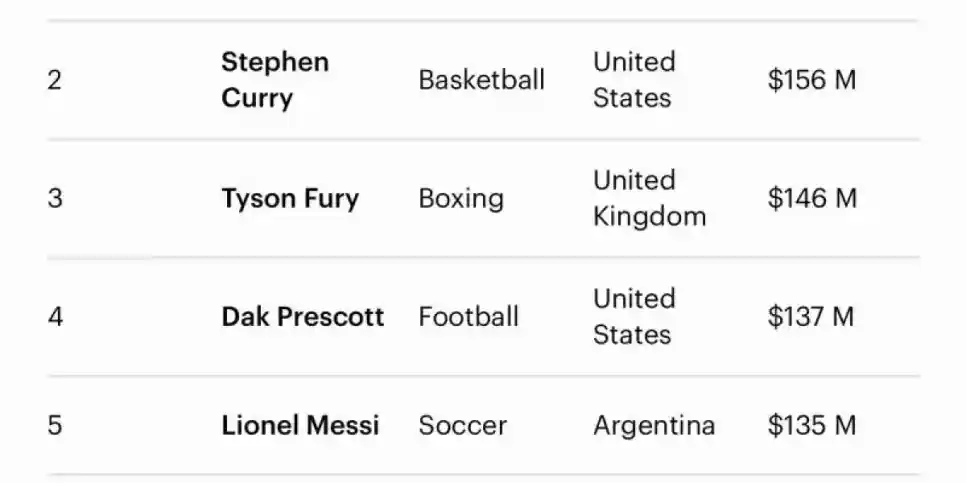Select the $146 M earnings value
966x483 pixels.
click(x=812, y=198)
